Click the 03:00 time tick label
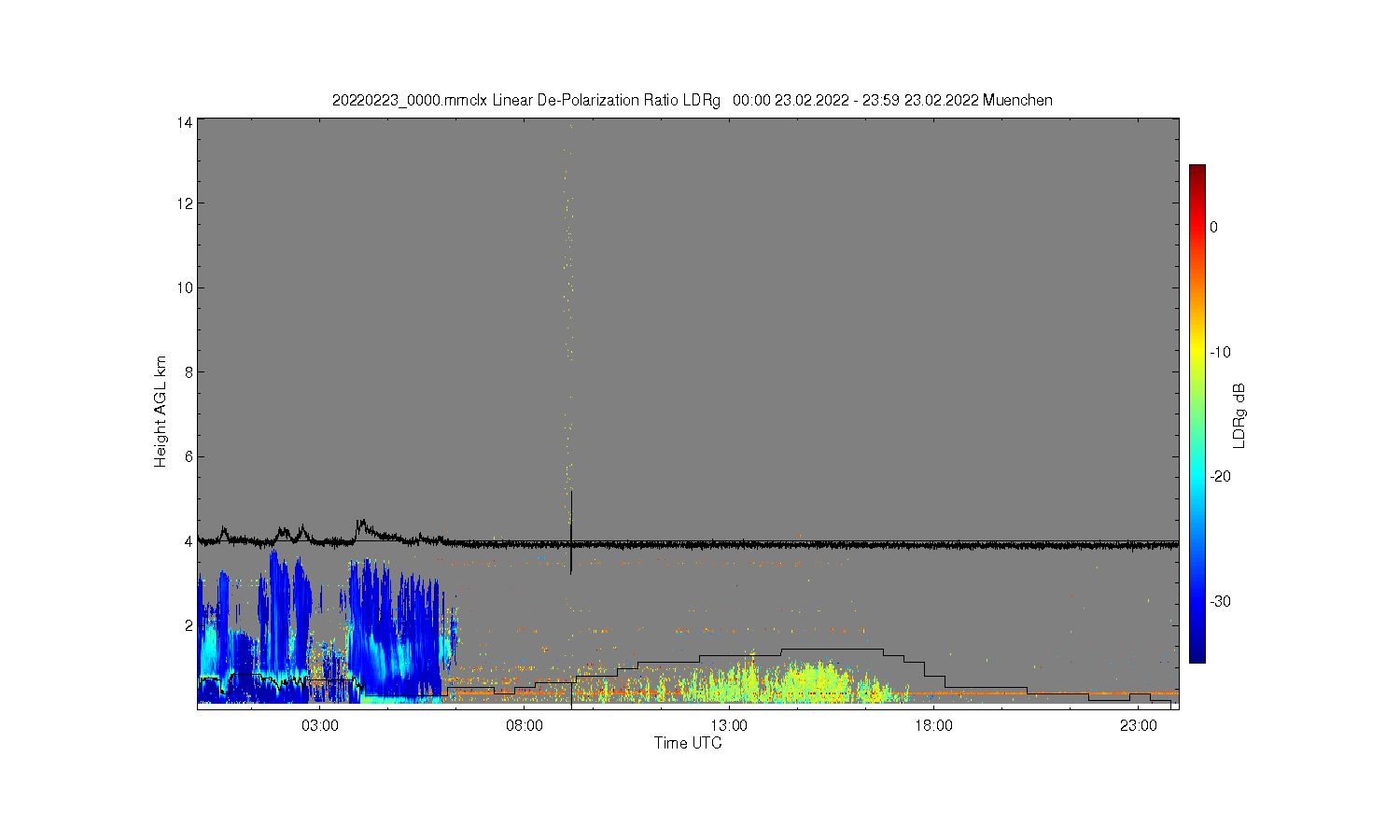Viewport: 1400px width, 840px height. (x=320, y=725)
